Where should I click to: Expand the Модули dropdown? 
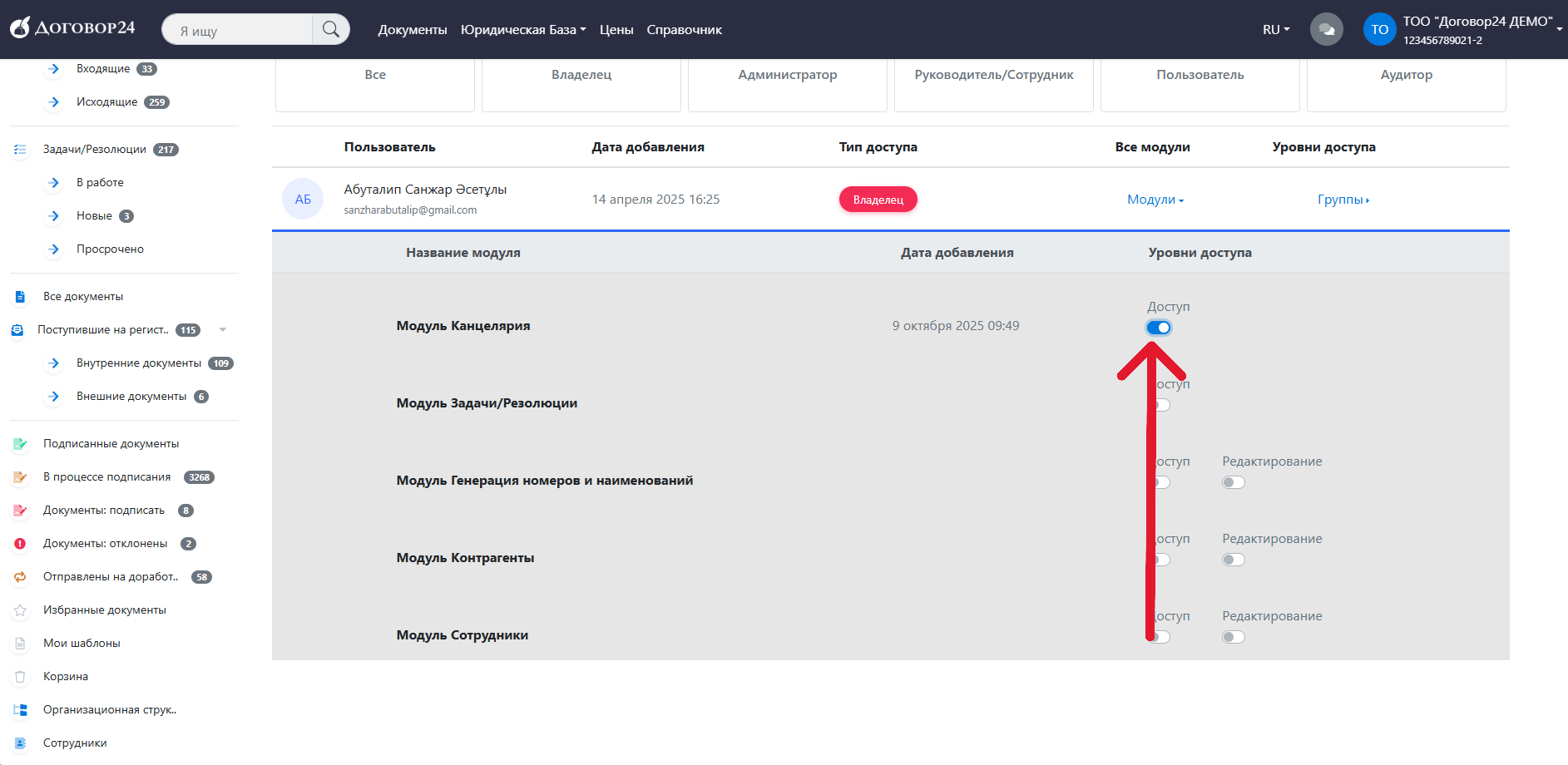pos(1155,200)
